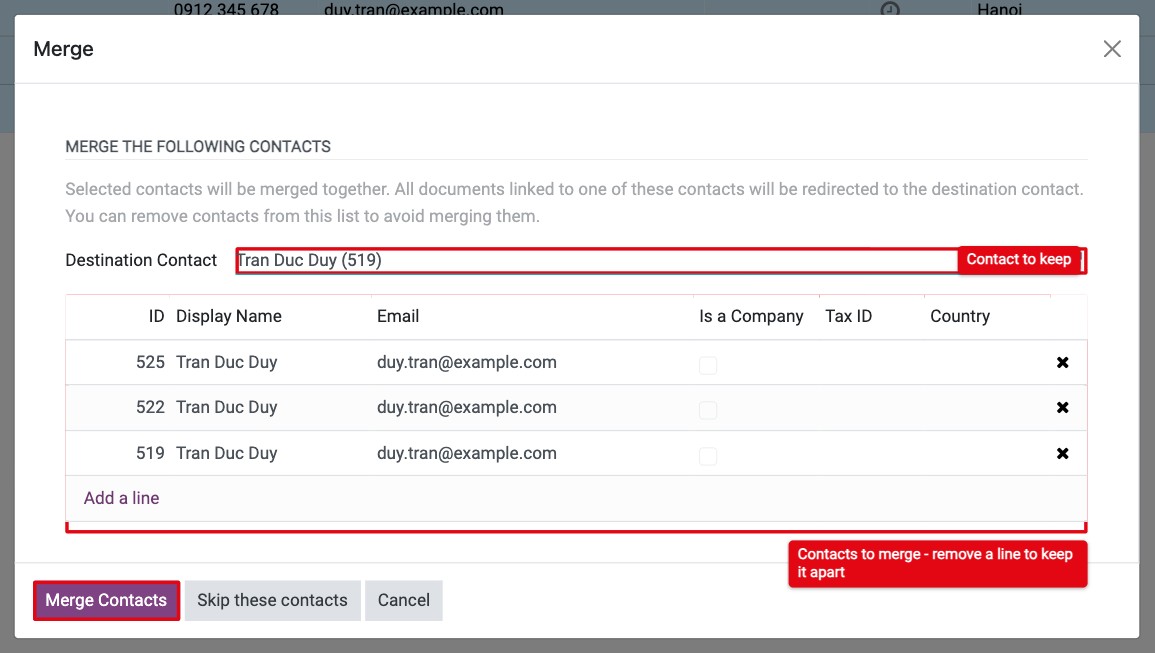This screenshot has height=653, width=1155.
Task: Click Country column header
Action: 960,316
